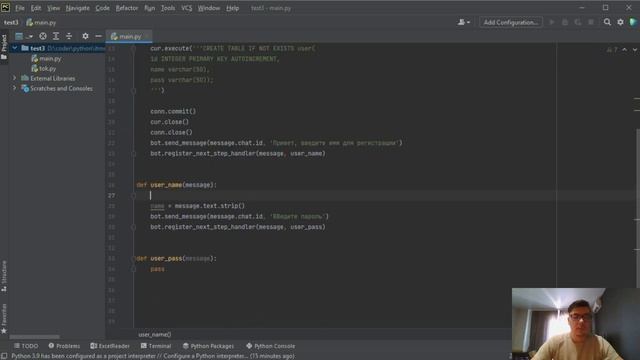The width and height of the screenshot is (640, 360).
Task: Click test3 breadcrumb in navigation bar
Action: (x=11, y=22)
